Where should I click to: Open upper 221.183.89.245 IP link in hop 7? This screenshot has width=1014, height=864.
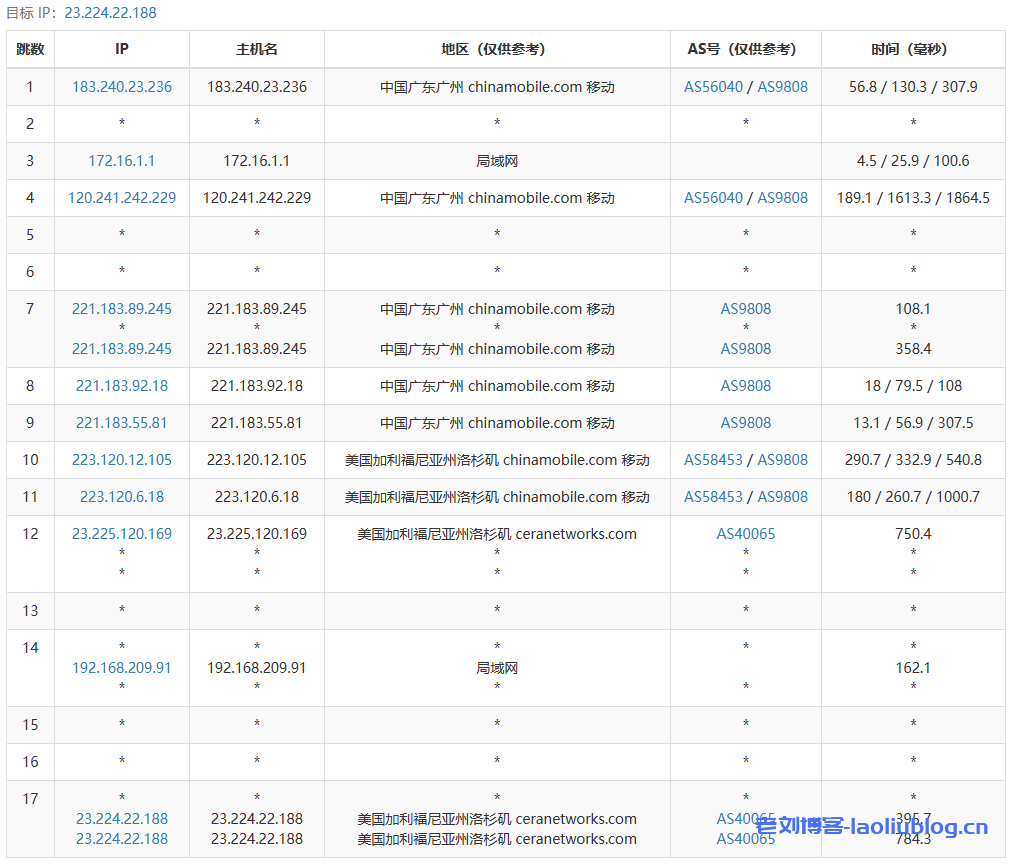[x=122, y=309]
